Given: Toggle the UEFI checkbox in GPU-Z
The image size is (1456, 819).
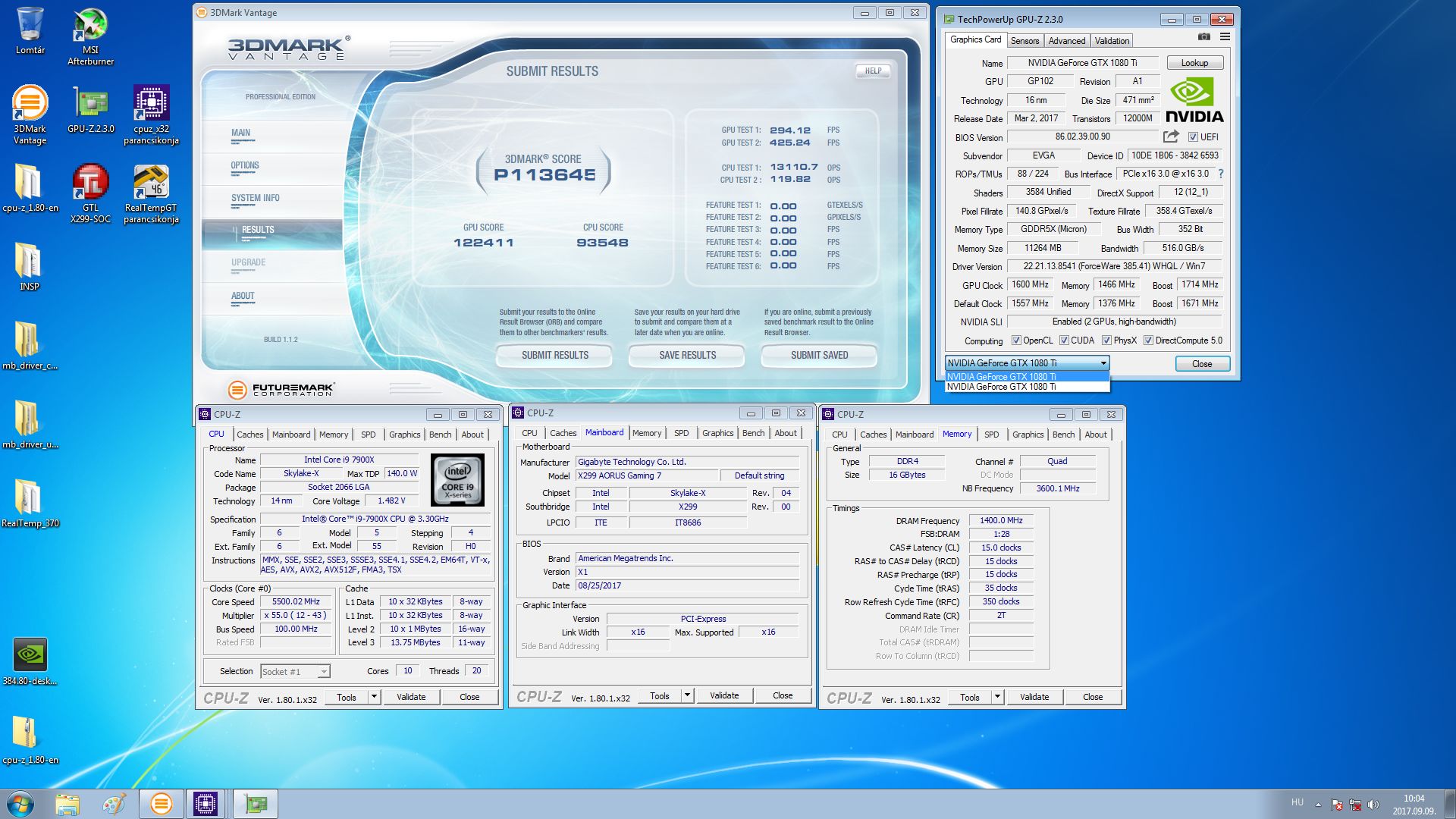Looking at the screenshot, I should pyautogui.click(x=1193, y=137).
